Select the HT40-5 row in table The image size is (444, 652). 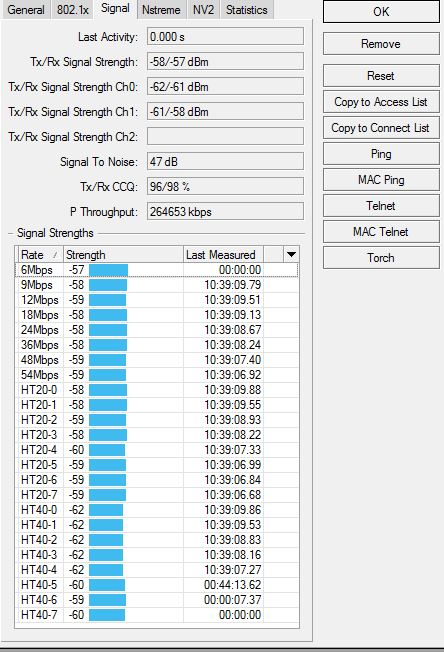(157, 585)
